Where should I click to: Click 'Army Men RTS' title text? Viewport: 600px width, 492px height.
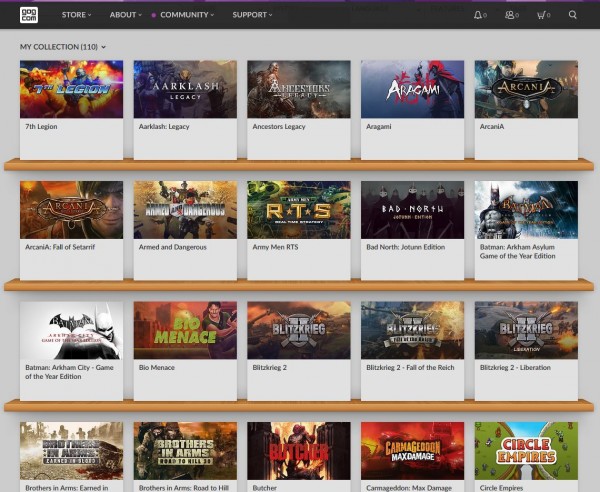pyautogui.click(x=275, y=247)
